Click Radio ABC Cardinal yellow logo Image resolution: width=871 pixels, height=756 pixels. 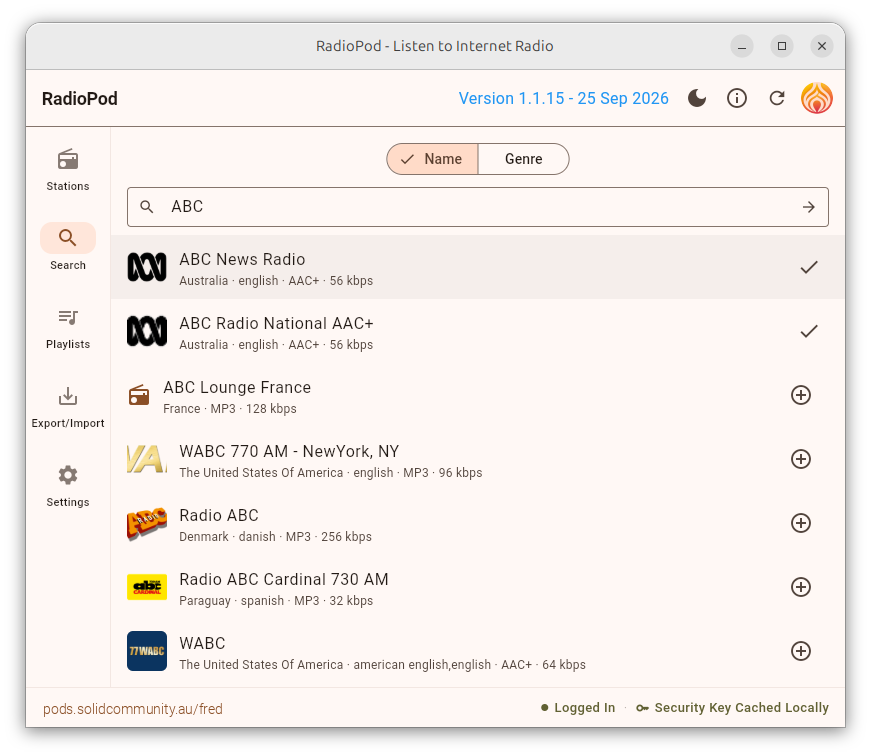147,587
